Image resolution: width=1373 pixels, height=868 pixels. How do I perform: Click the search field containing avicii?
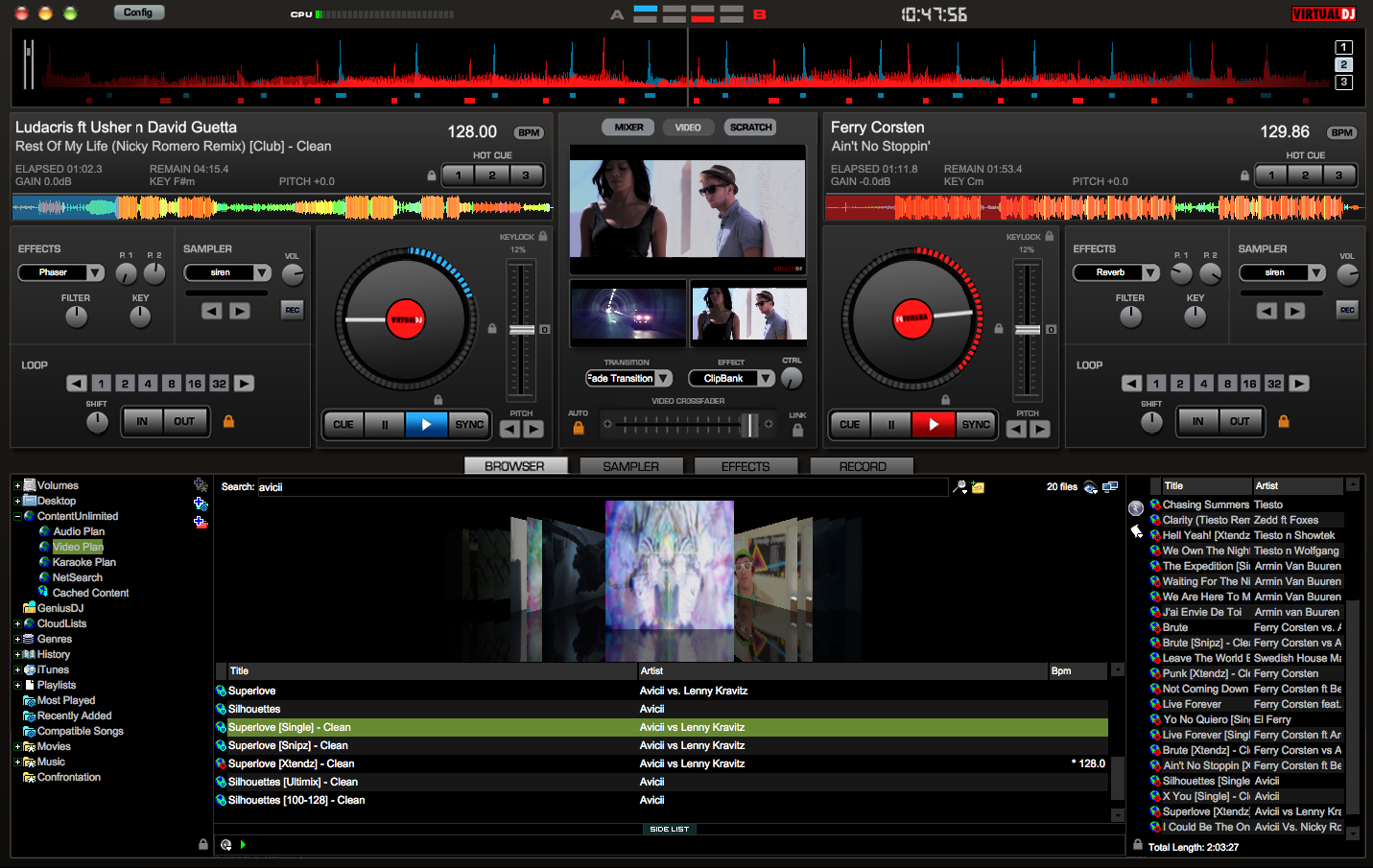(603, 487)
